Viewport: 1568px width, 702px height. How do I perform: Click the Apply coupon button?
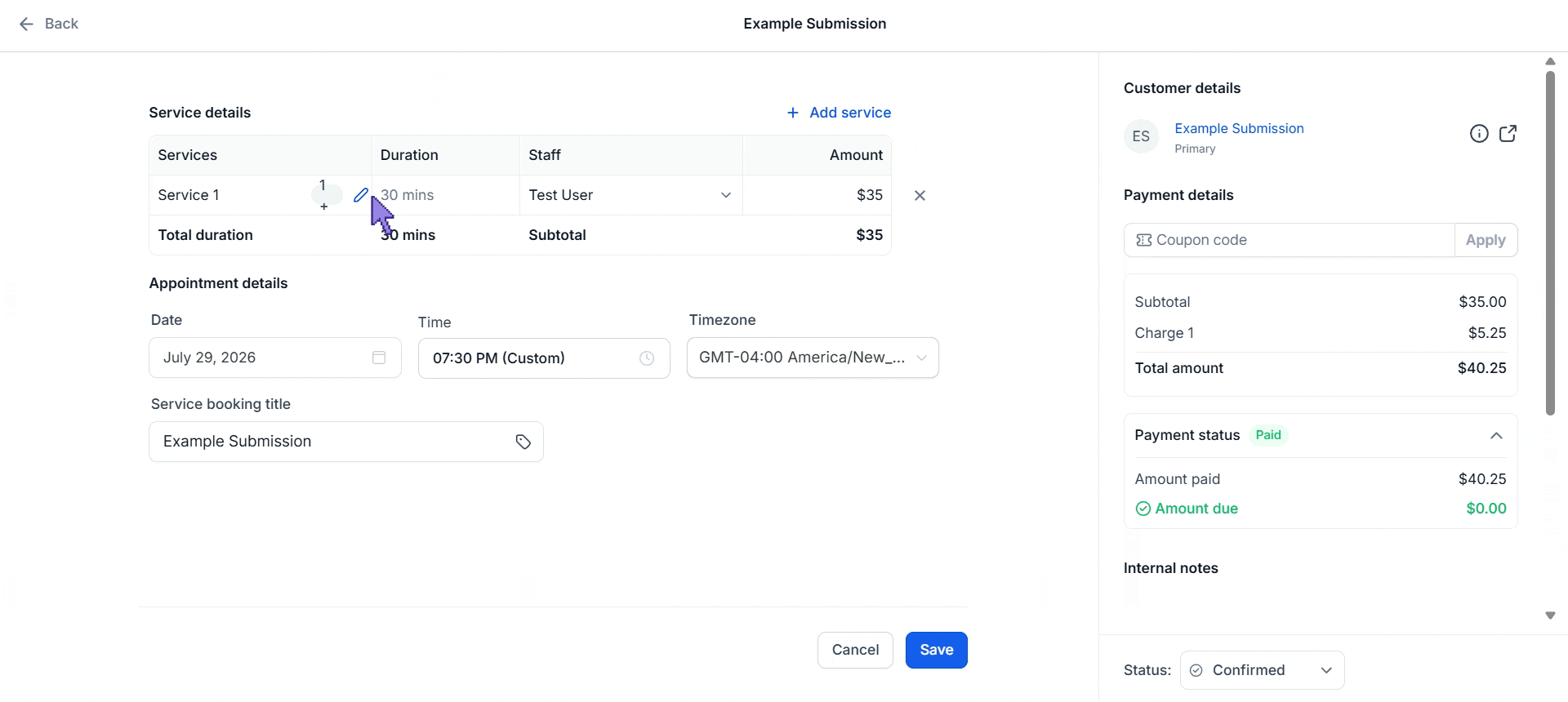[x=1486, y=240]
